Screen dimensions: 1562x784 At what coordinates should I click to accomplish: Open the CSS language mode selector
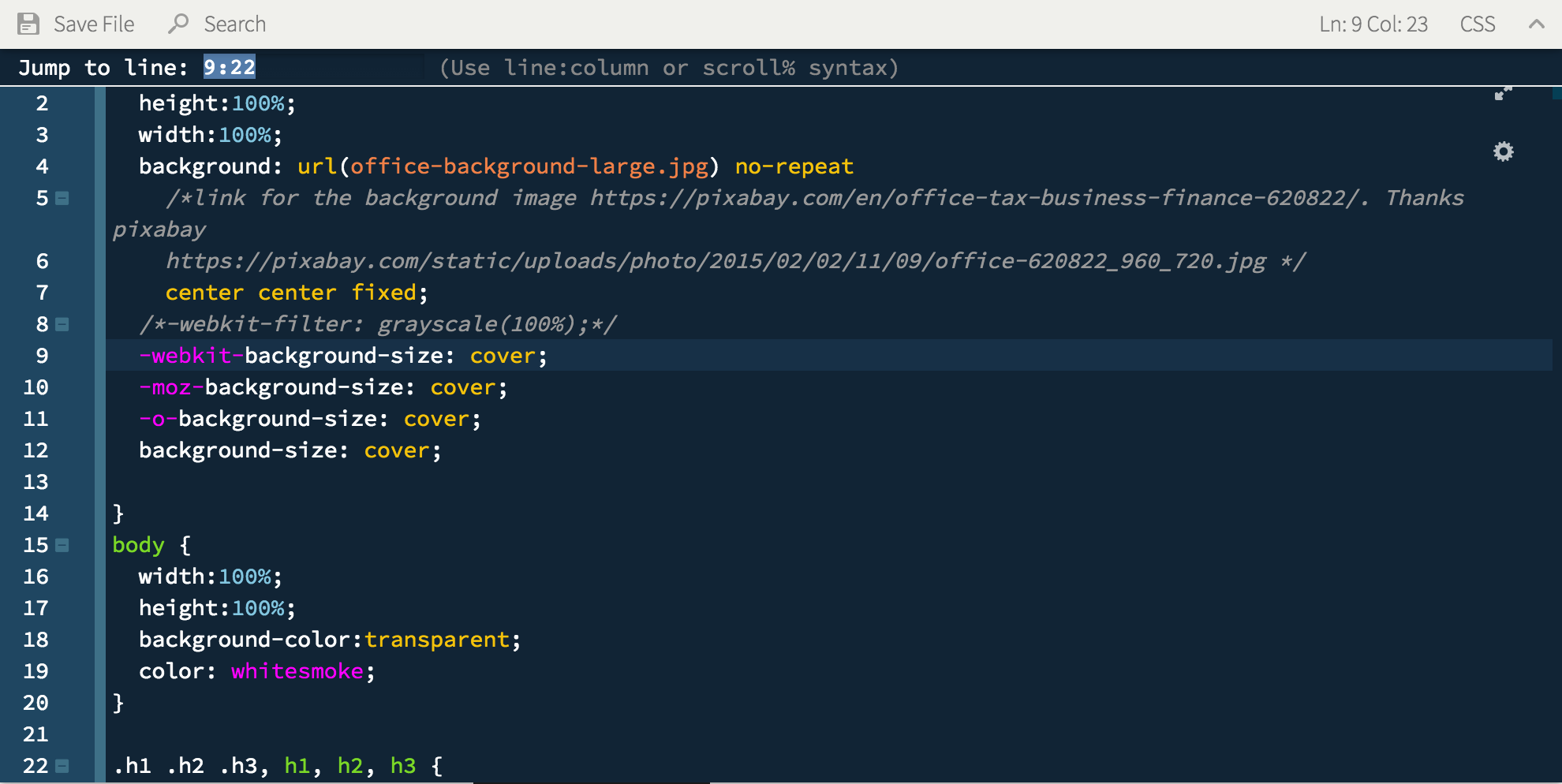[x=1477, y=24]
